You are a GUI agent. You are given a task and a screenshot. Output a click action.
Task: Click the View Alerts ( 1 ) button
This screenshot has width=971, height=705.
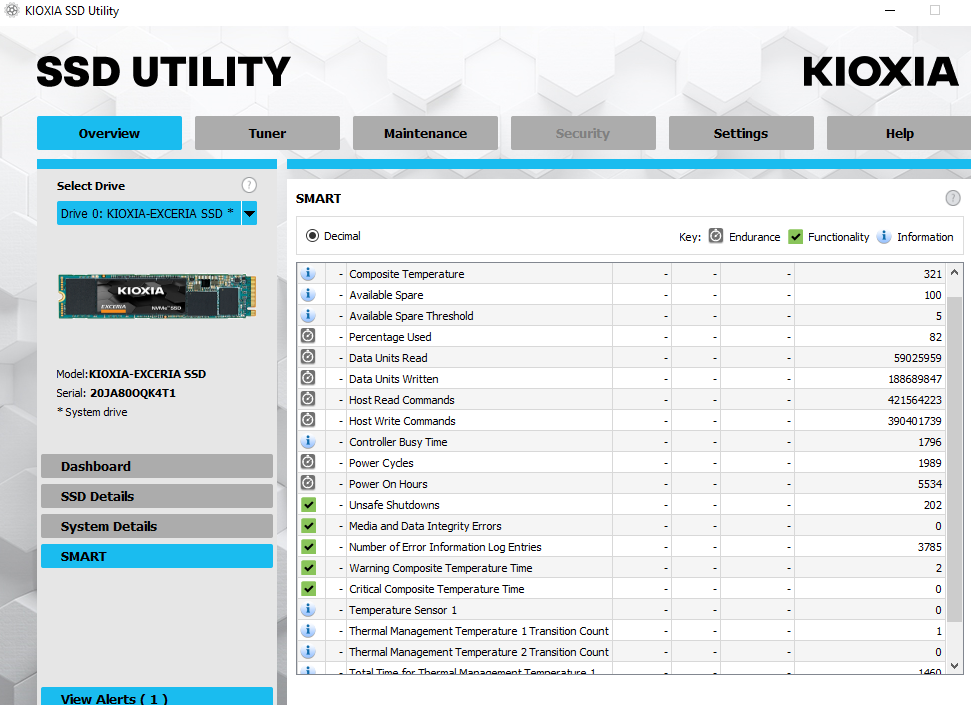[x=157, y=697]
